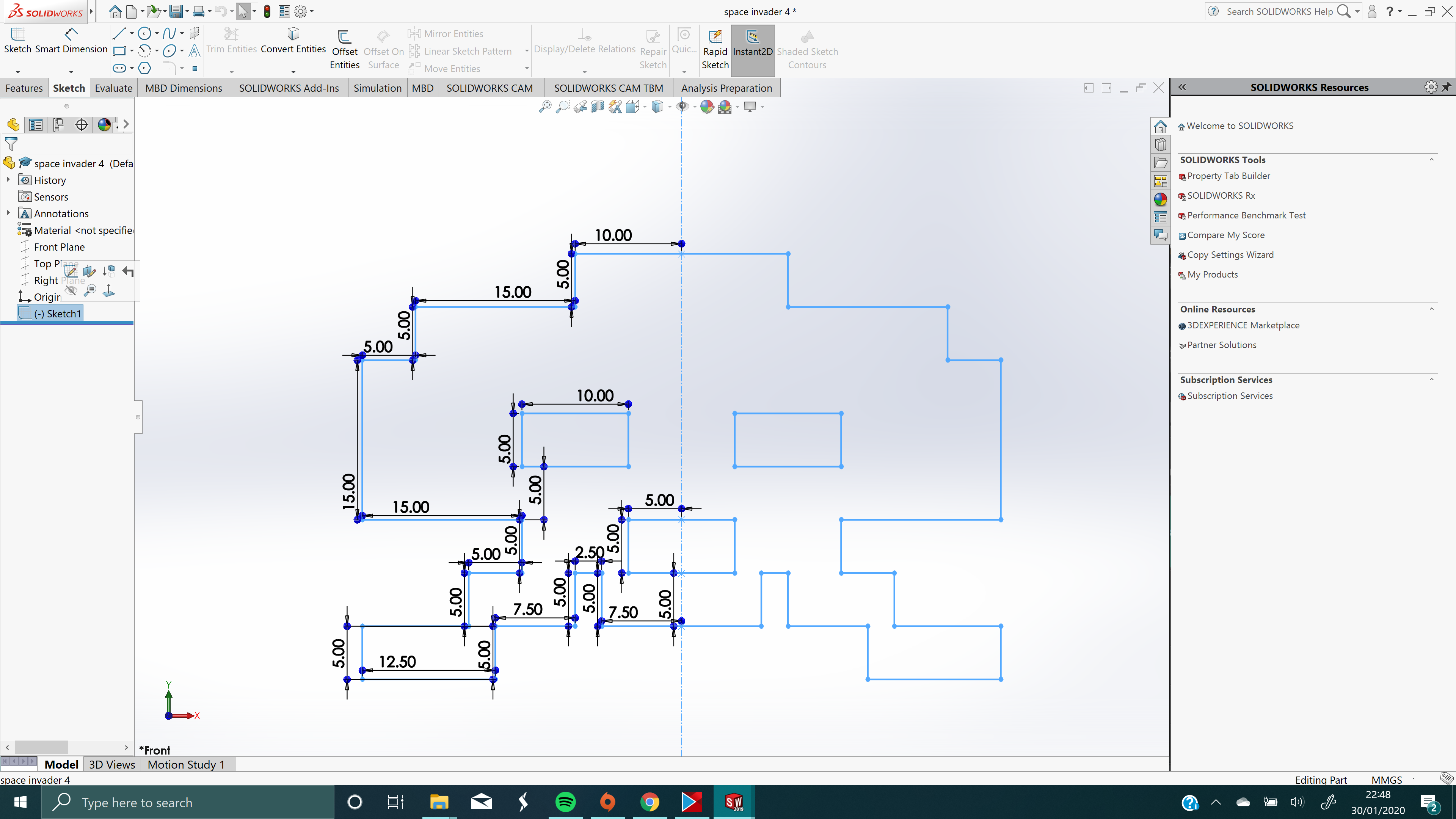Click Normal To in context toolbar
Image resolution: width=1456 pixels, height=819 pixels.
point(108,290)
